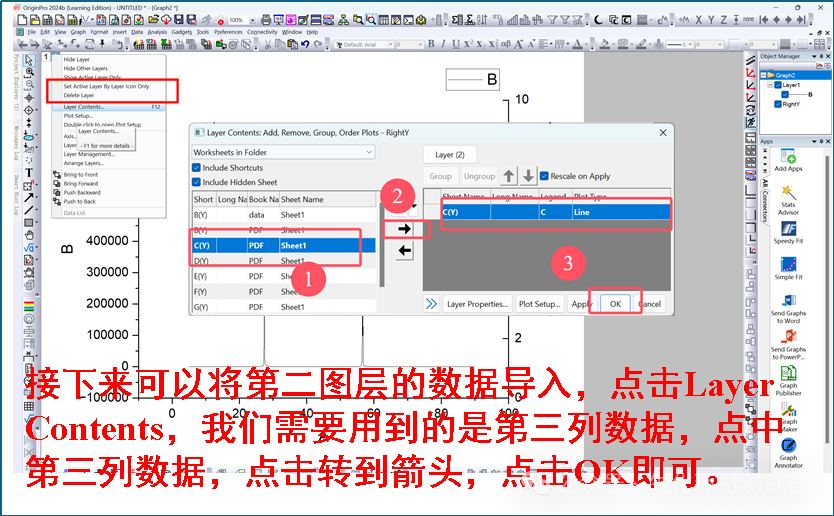The image size is (834, 516).
Task: Click the Layer (2) button
Action: pyautogui.click(x=449, y=155)
